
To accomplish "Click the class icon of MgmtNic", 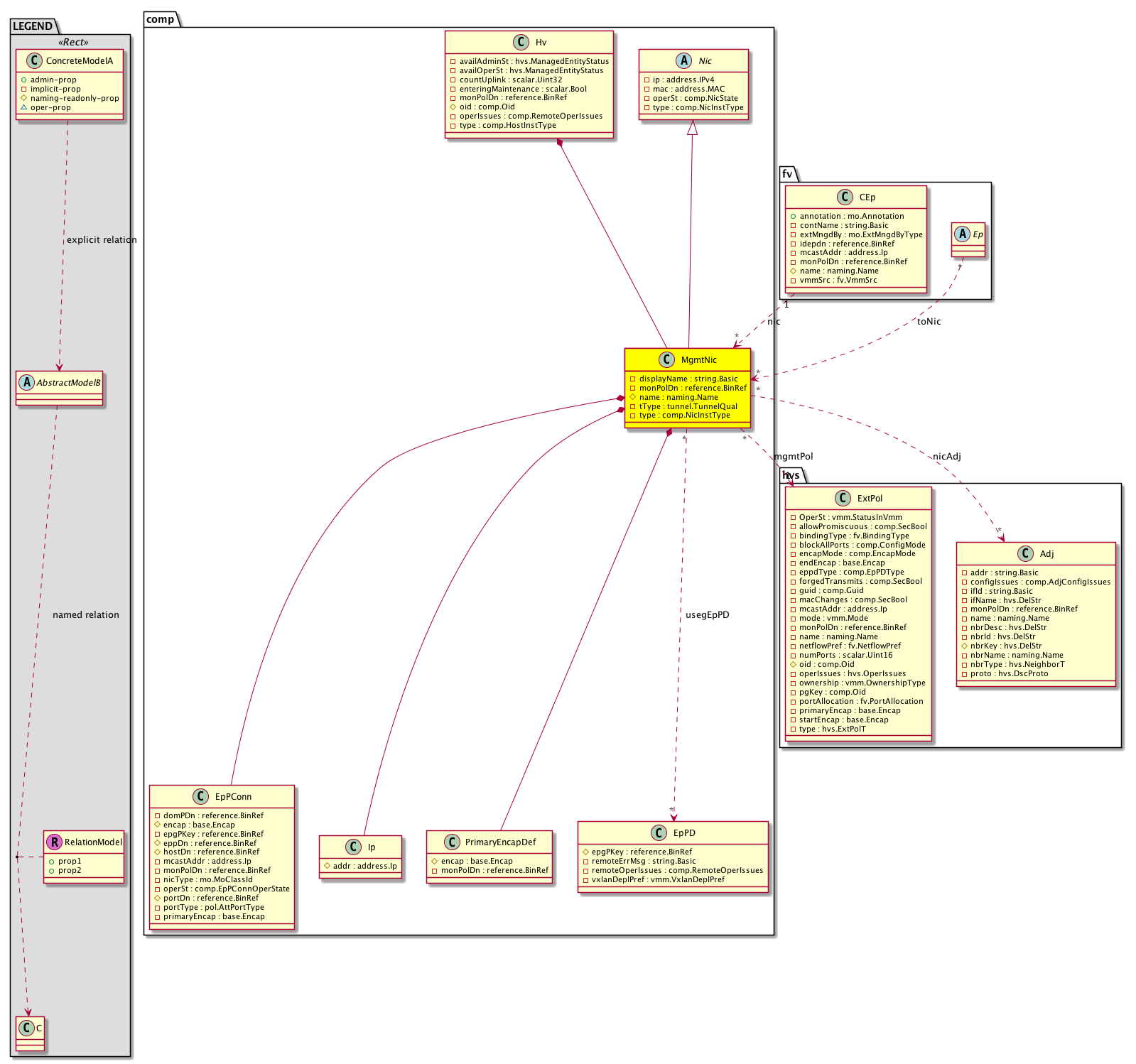I will coord(666,359).
